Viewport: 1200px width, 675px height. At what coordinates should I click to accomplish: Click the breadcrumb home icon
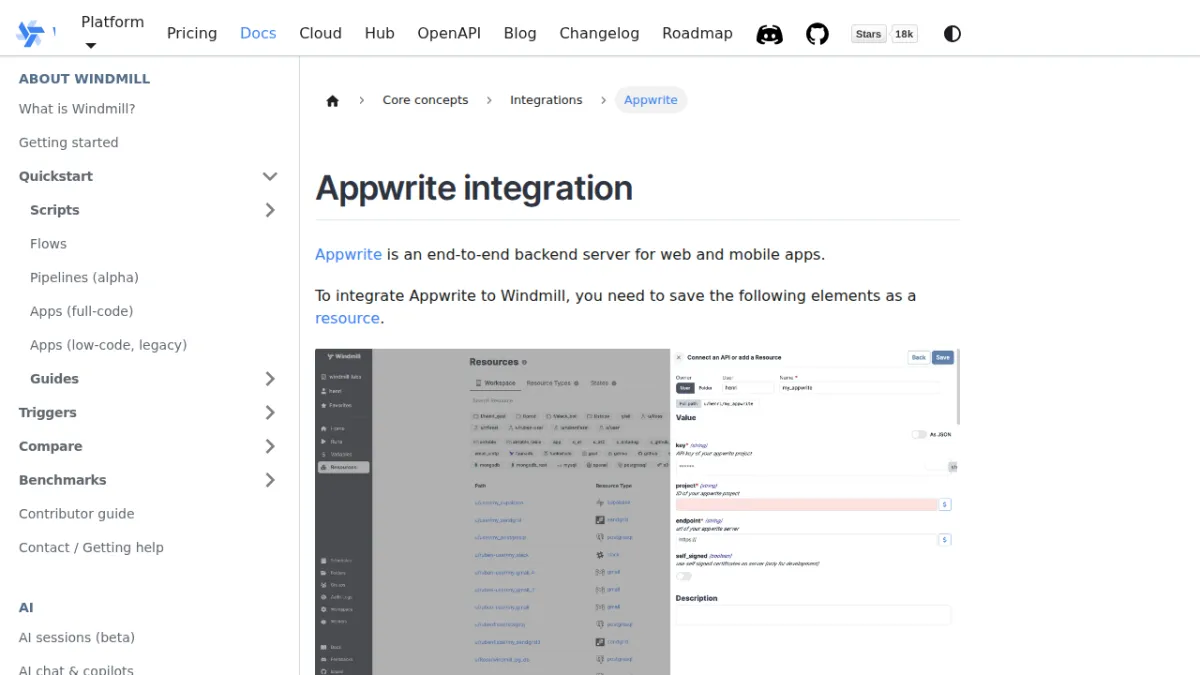(x=333, y=100)
